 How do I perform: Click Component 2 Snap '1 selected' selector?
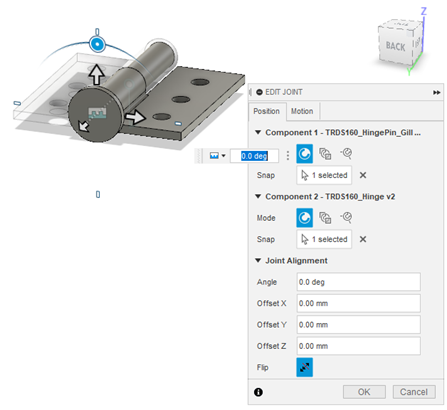pos(324,239)
